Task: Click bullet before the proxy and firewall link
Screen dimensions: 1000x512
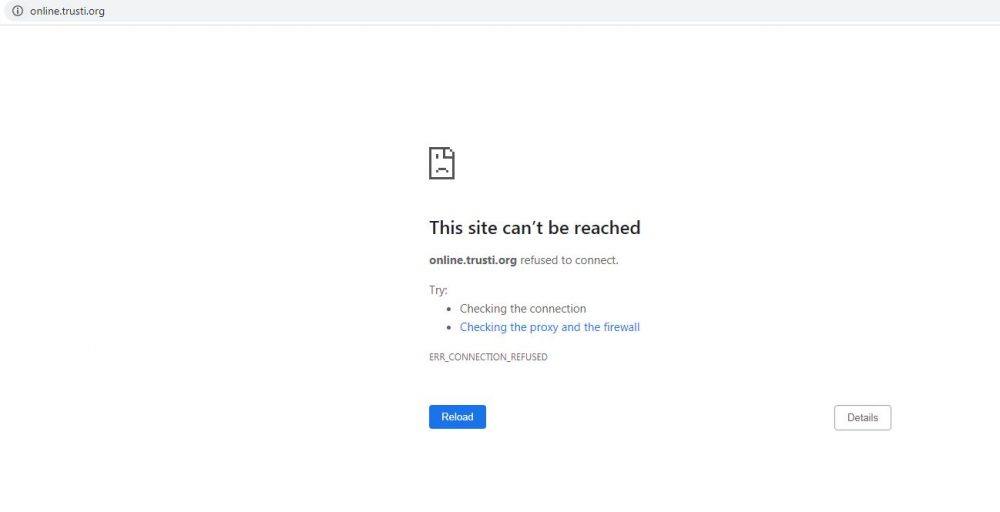Action: click(449, 328)
